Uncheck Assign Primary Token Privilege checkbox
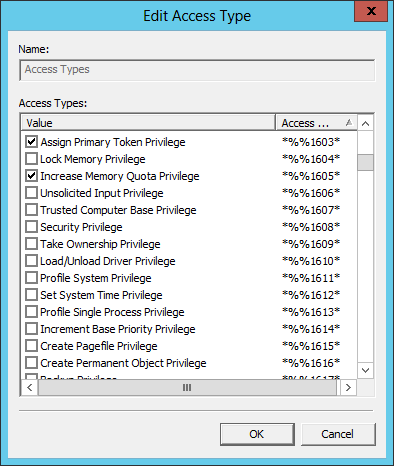394x466 pixels. (31, 142)
